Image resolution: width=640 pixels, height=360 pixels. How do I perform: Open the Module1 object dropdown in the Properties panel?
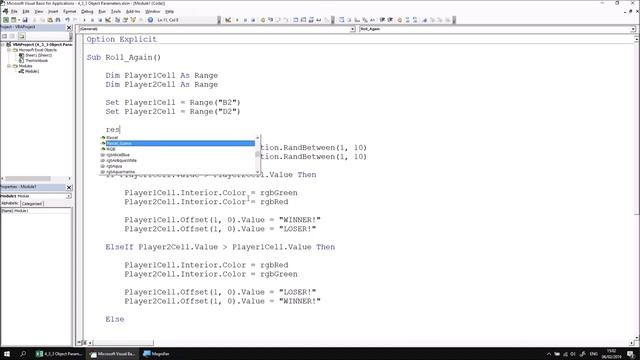tap(69, 196)
